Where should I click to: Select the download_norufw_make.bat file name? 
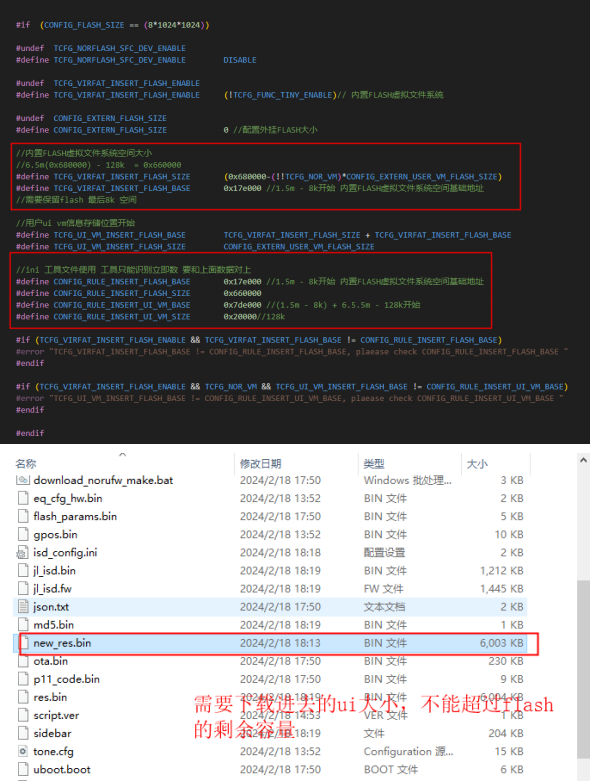103,480
